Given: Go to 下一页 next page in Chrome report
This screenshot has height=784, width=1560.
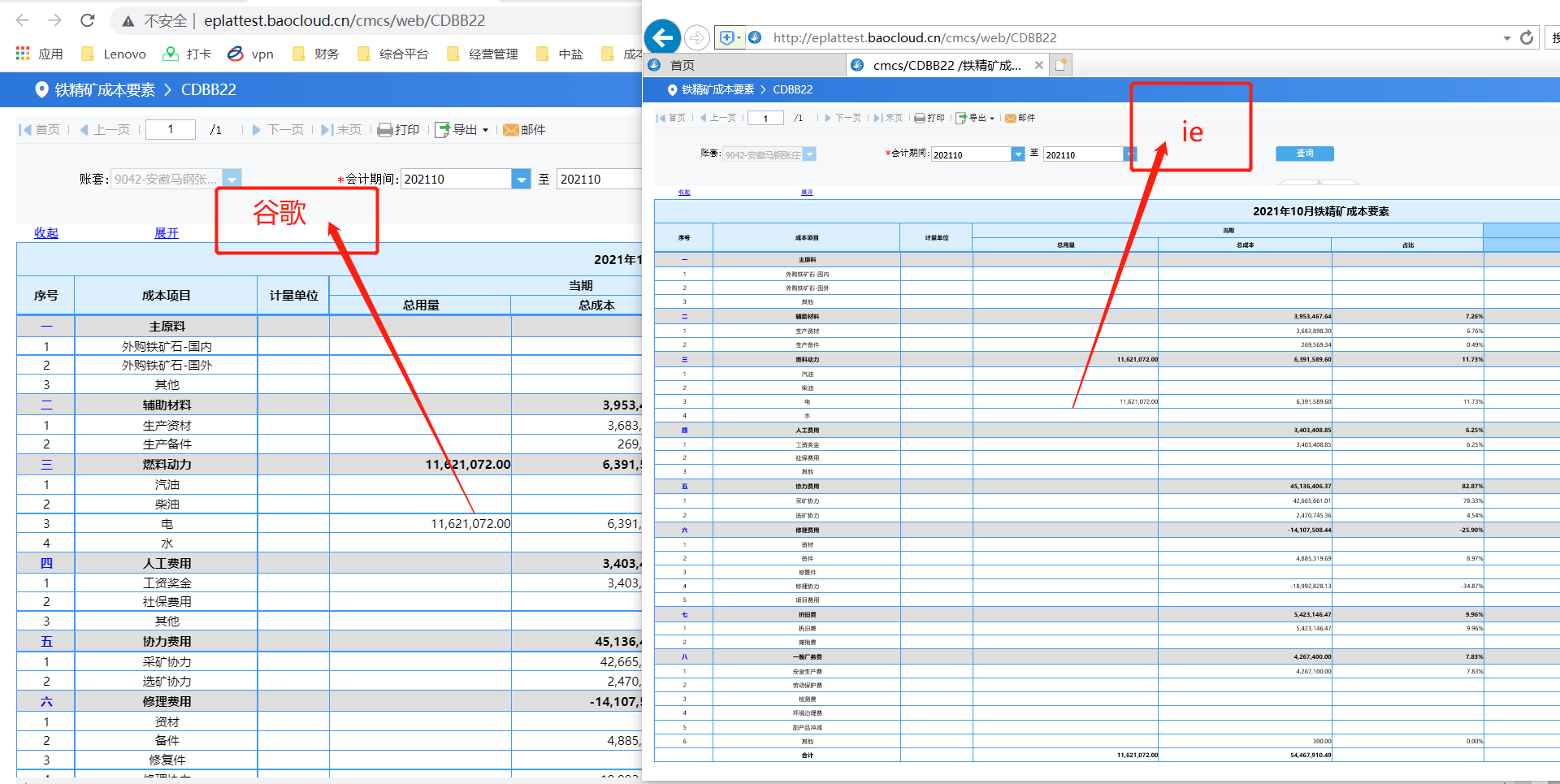Looking at the screenshot, I should 278,129.
